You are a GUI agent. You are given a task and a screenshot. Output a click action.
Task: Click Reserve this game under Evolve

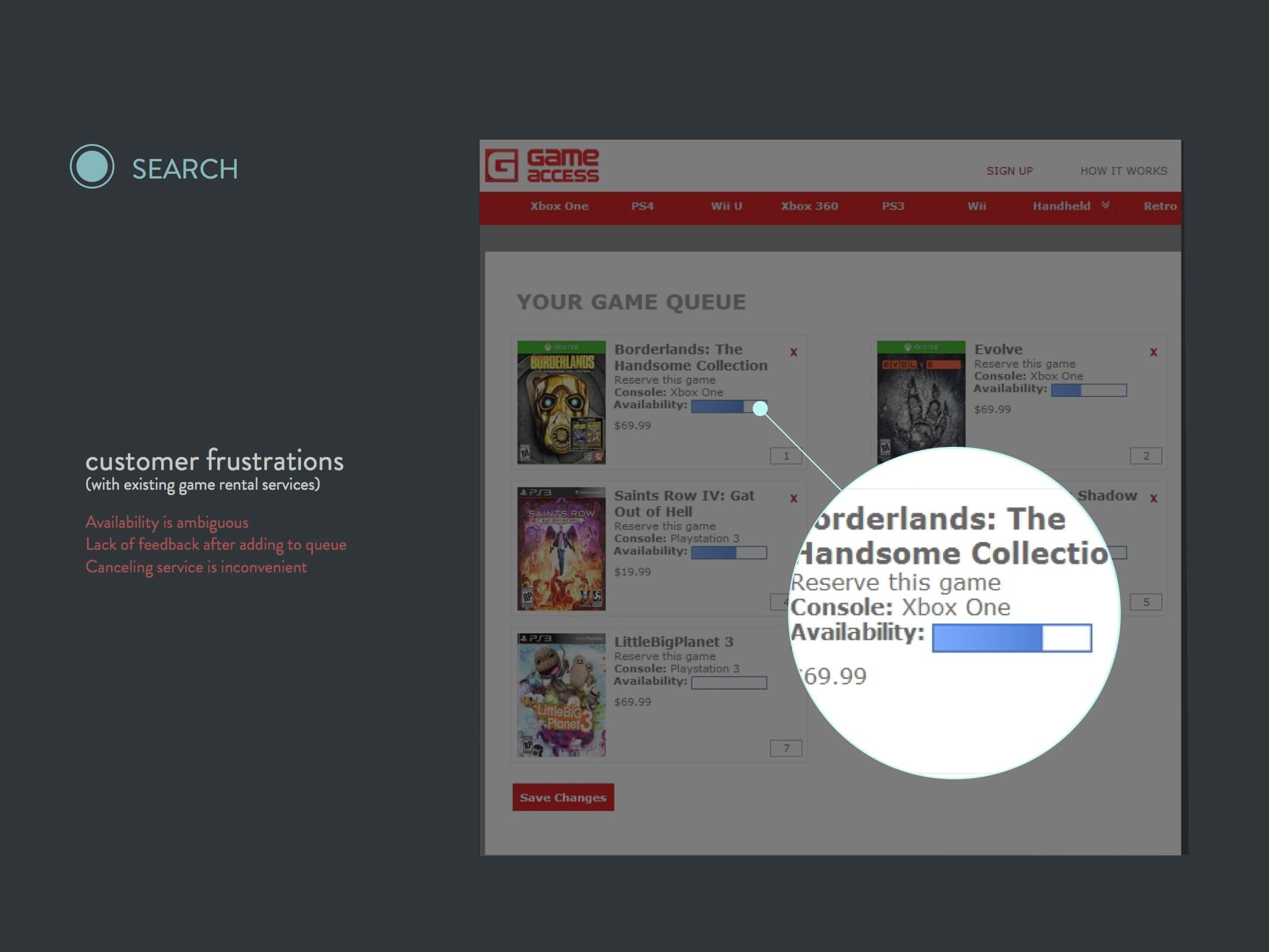1024,364
